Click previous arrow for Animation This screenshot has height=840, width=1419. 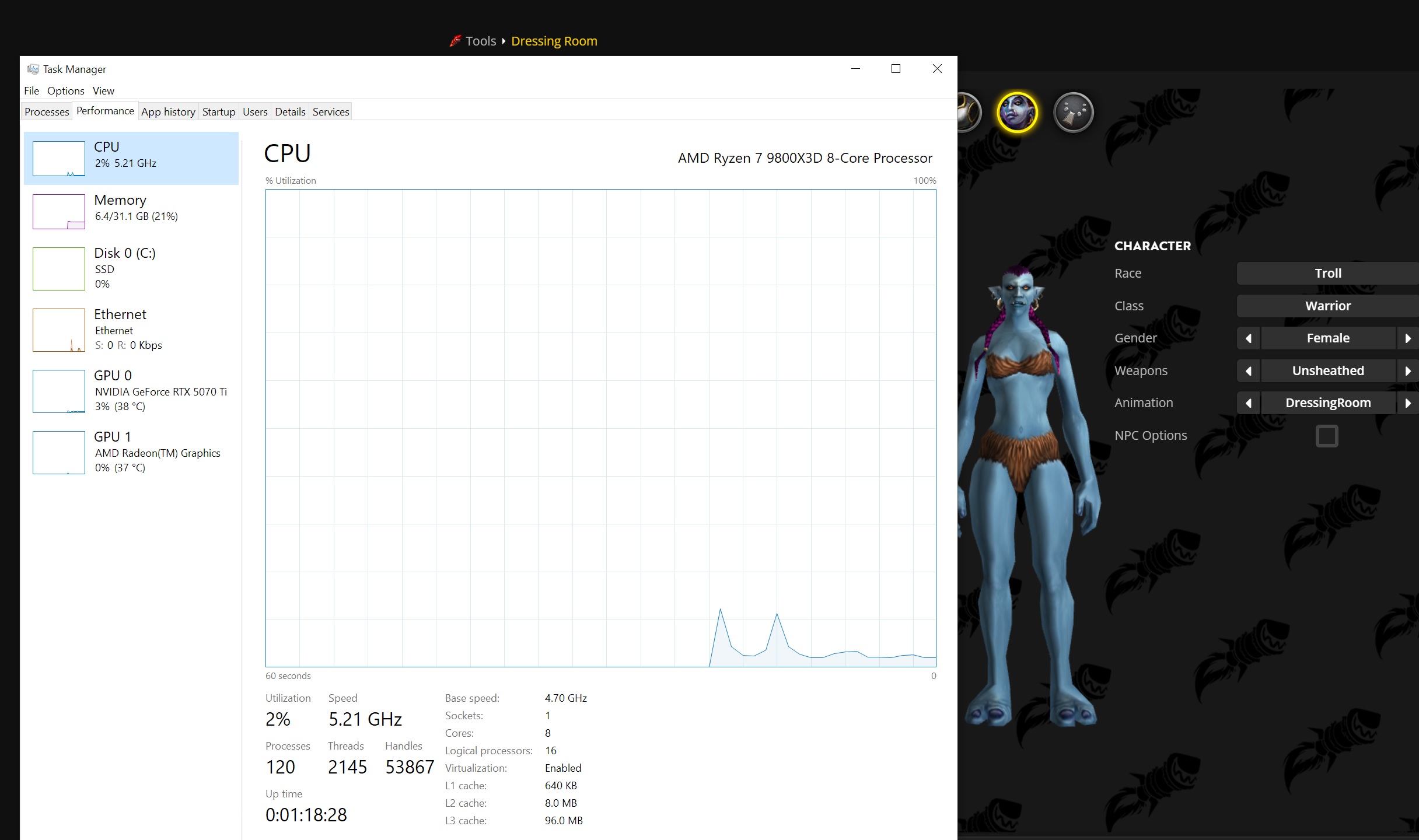click(1248, 402)
